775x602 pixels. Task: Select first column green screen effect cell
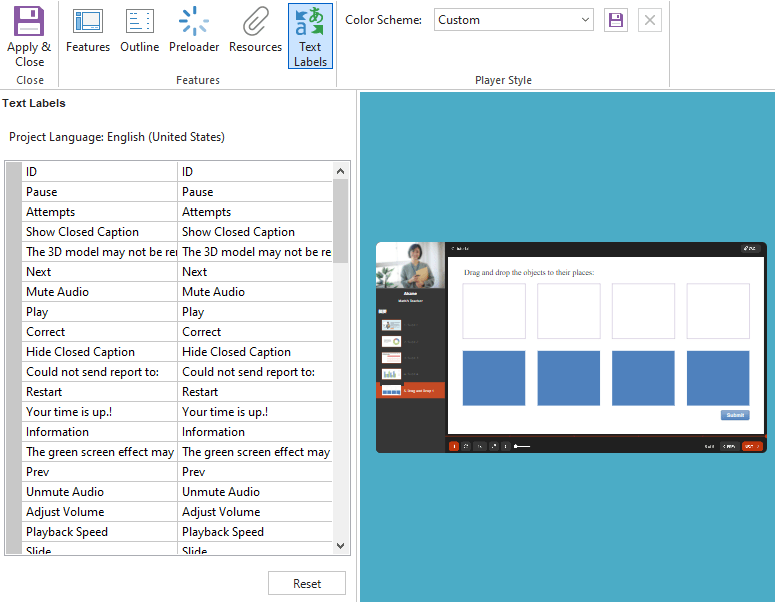99,452
